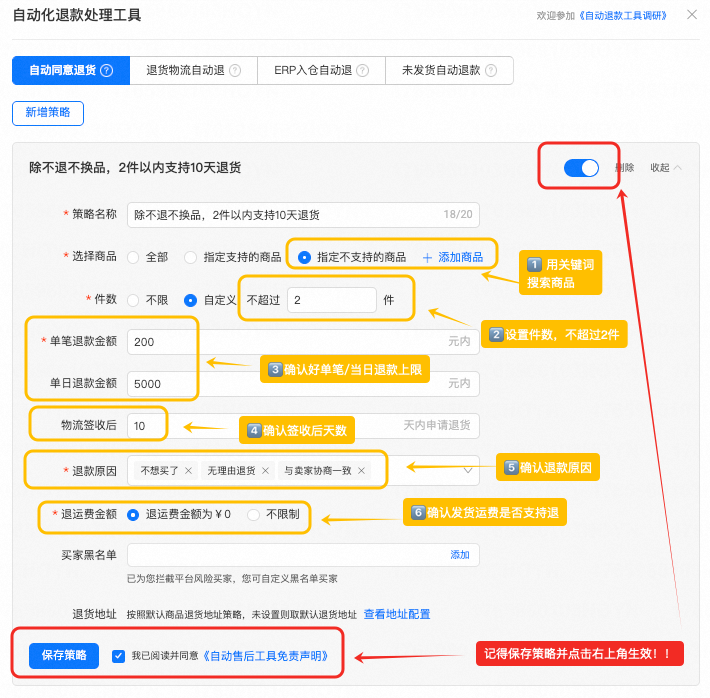Open the 未发货自动退款 tab
Image resolution: width=710 pixels, height=698 pixels.
coord(441,71)
